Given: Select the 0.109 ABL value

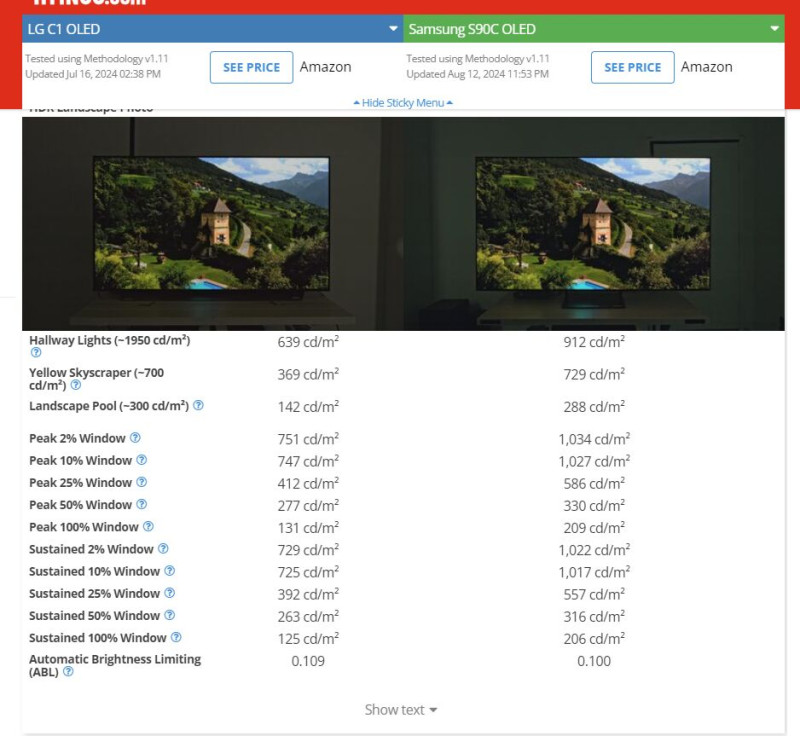Looking at the screenshot, I should pyautogui.click(x=308, y=661).
